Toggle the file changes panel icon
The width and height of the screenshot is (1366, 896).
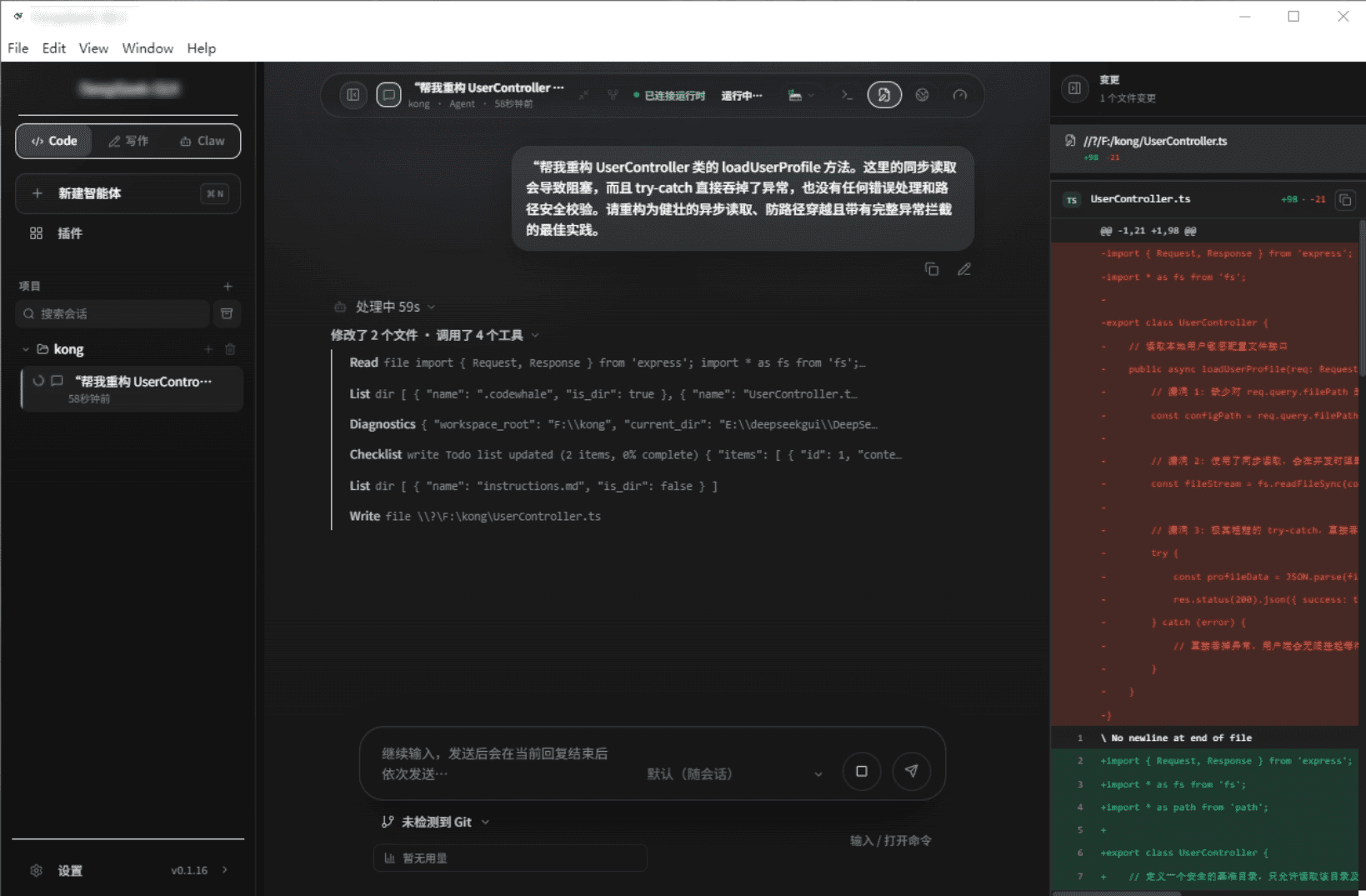(x=884, y=95)
